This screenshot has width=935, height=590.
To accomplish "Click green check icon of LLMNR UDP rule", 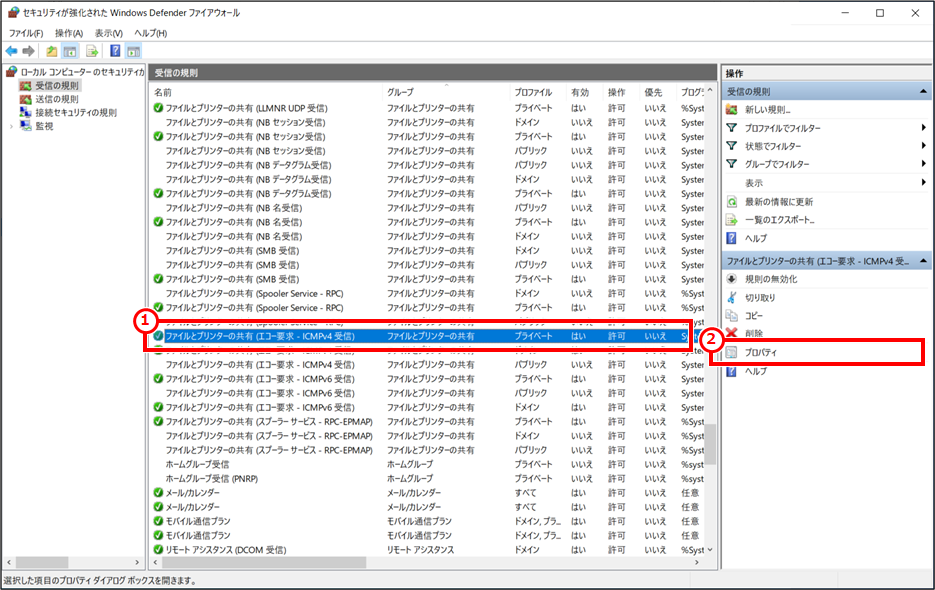I will (x=158, y=109).
